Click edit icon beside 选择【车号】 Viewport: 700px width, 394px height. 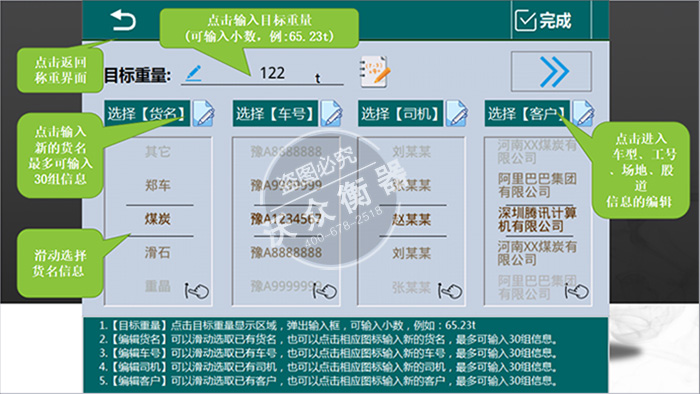[x=331, y=113]
